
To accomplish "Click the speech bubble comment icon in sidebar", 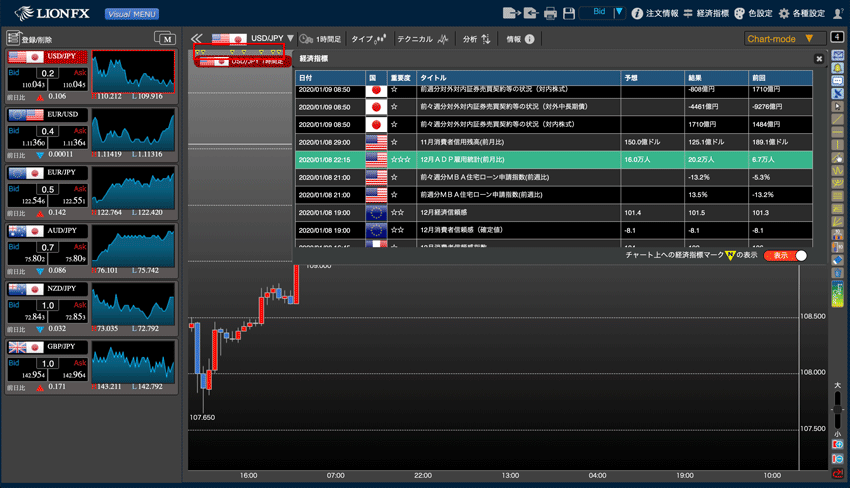I will point(838,80).
